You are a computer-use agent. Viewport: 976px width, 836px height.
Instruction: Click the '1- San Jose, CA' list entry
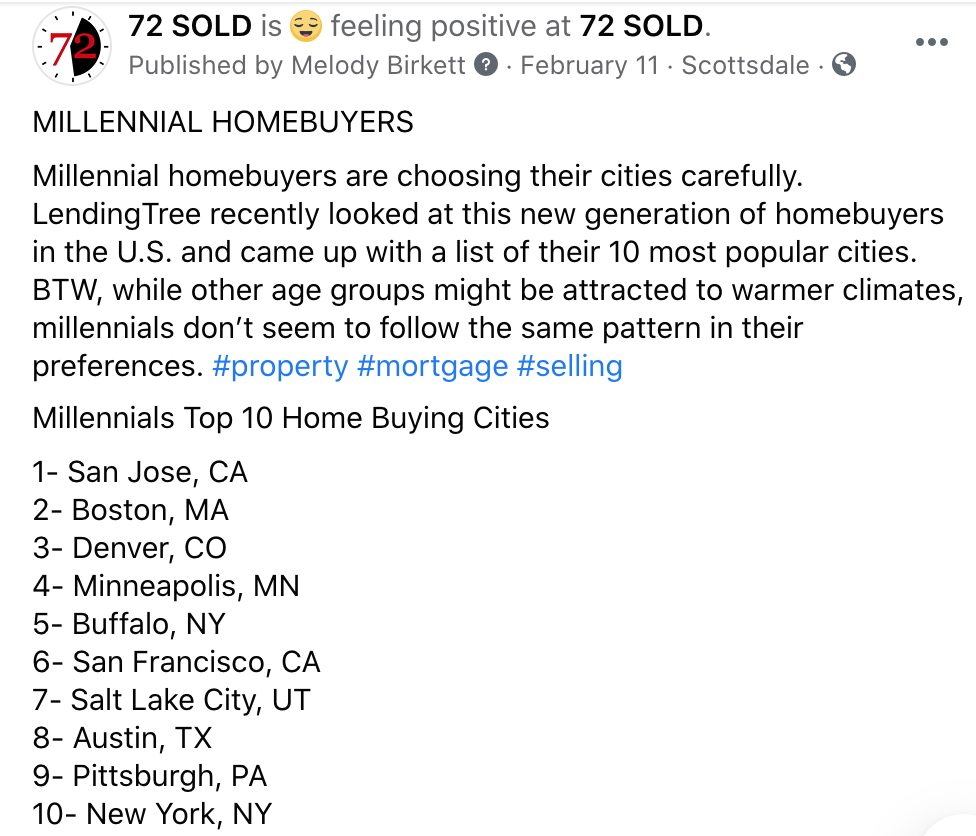pyautogui.click(x=140, y=472)
